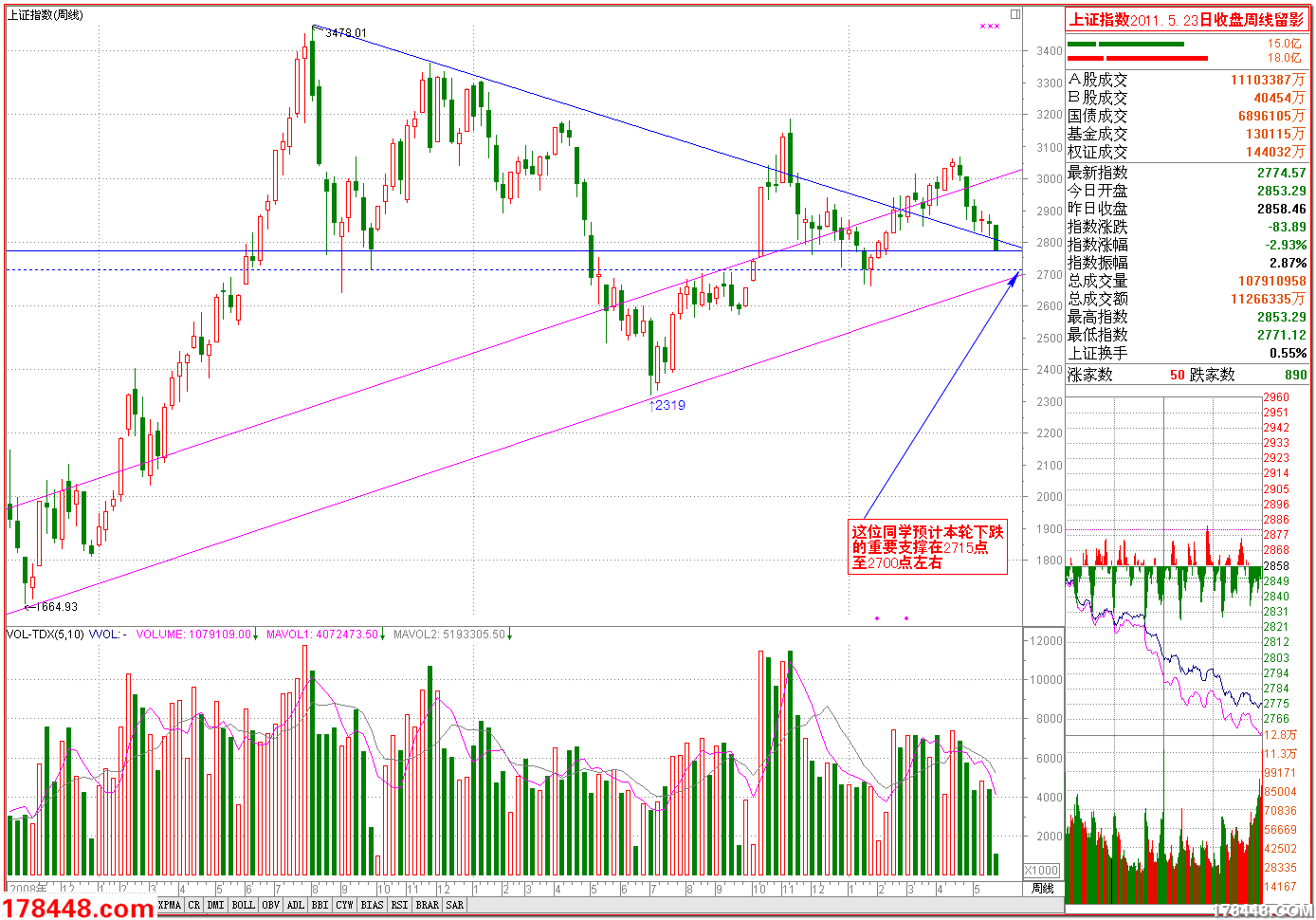Click the 总成交量 value 107910958
This screenshot has height=920, width=1316.
click(x=1272, y=281)
